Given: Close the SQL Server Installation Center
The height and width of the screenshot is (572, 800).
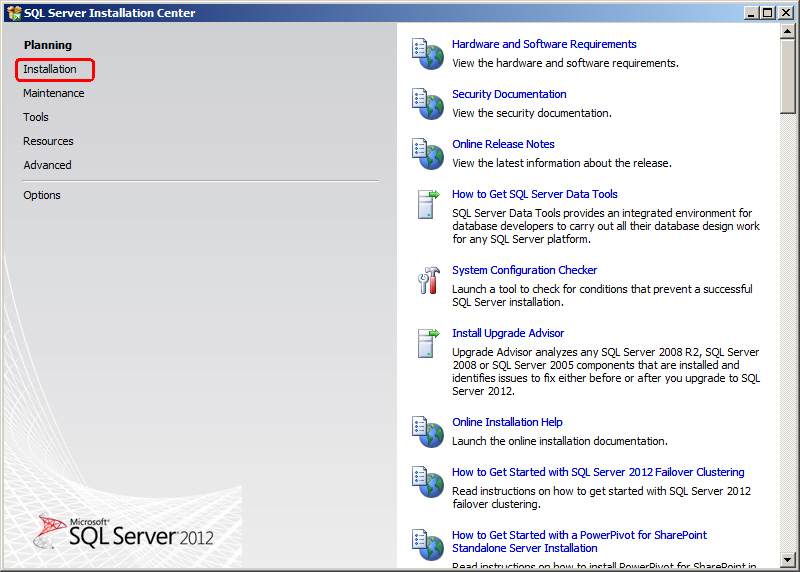Looking at the screenshot, I should point(786,13).
